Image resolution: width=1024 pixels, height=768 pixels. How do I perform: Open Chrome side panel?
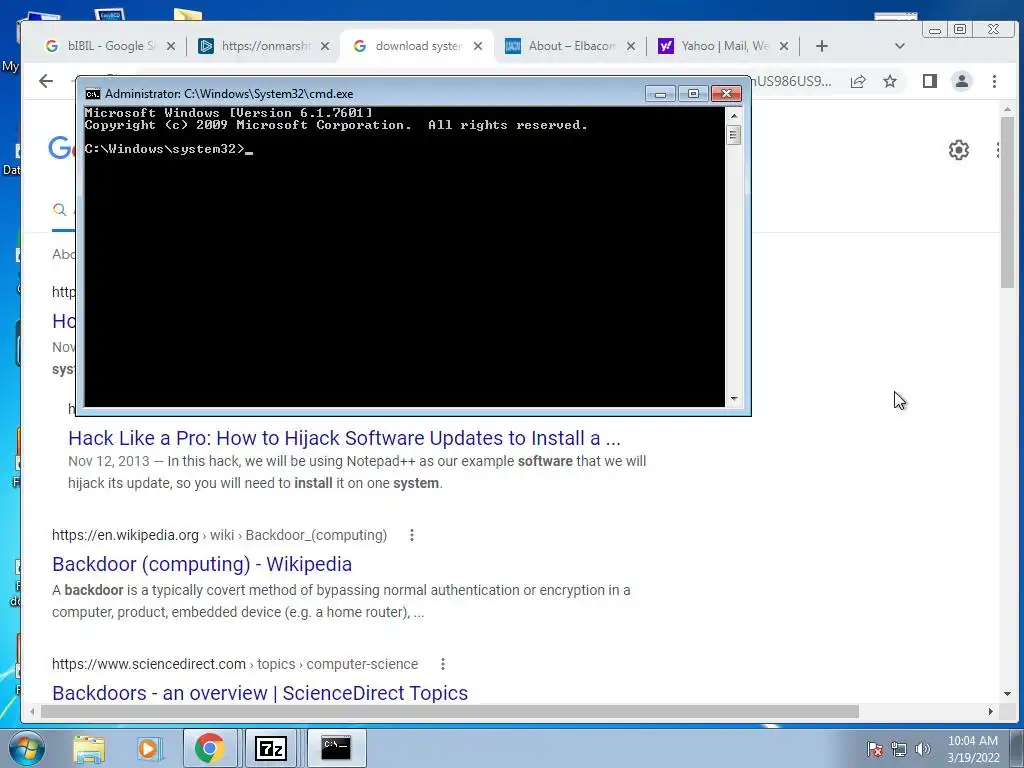click(x=930, y=81)
